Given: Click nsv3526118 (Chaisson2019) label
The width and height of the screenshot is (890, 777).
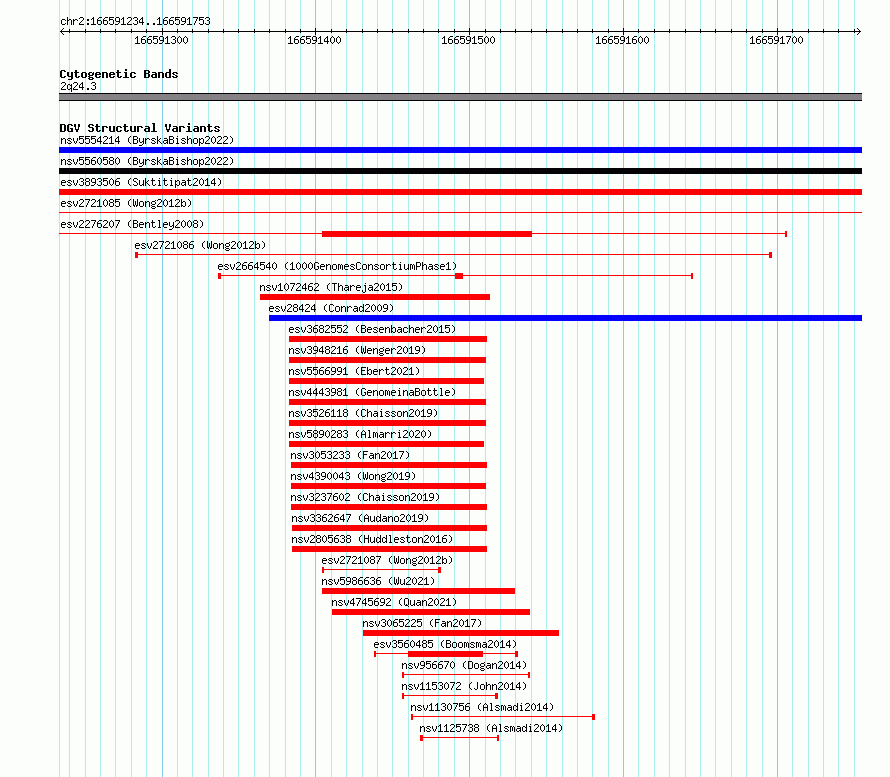Looking at the screenshot, I should [363, 413].
